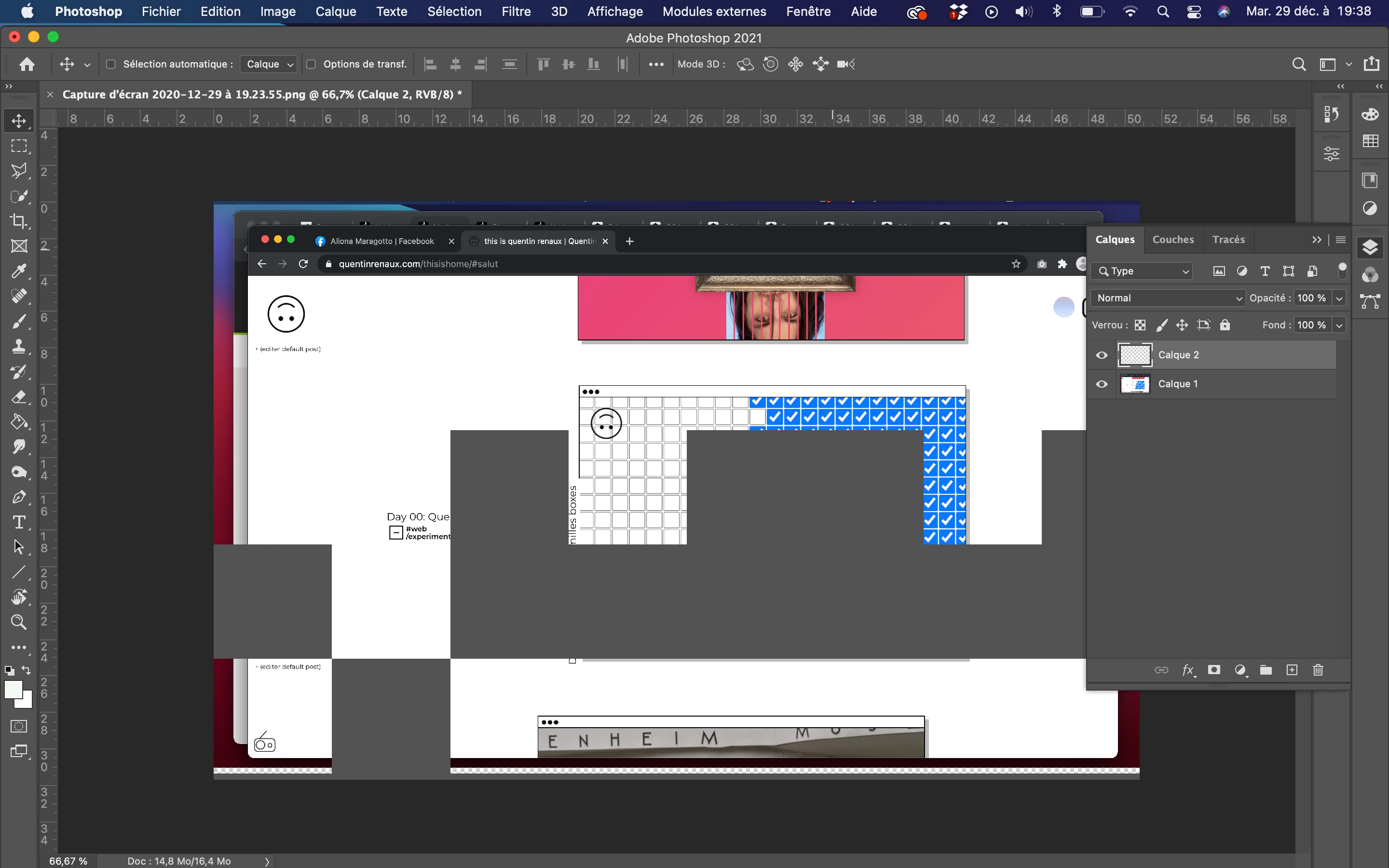Select the Calque 1 layer thumbnail
Image resolution: width=1389 pixels, height=868 pixels.
pos(1135,384)
